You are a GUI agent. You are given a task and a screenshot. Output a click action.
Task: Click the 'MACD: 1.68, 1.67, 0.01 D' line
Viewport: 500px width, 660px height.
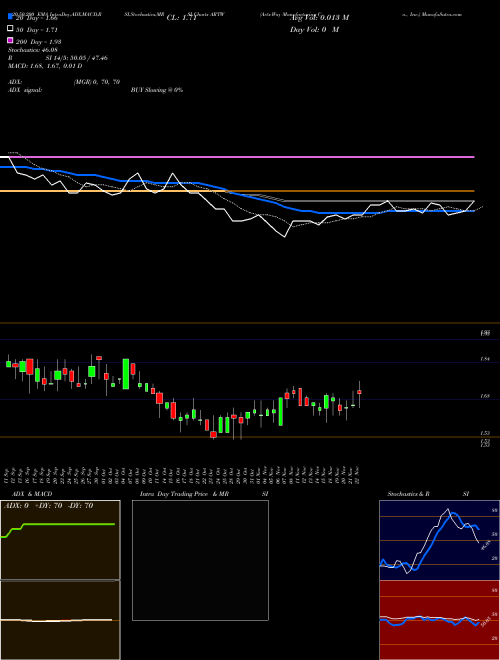click(45, 66)
